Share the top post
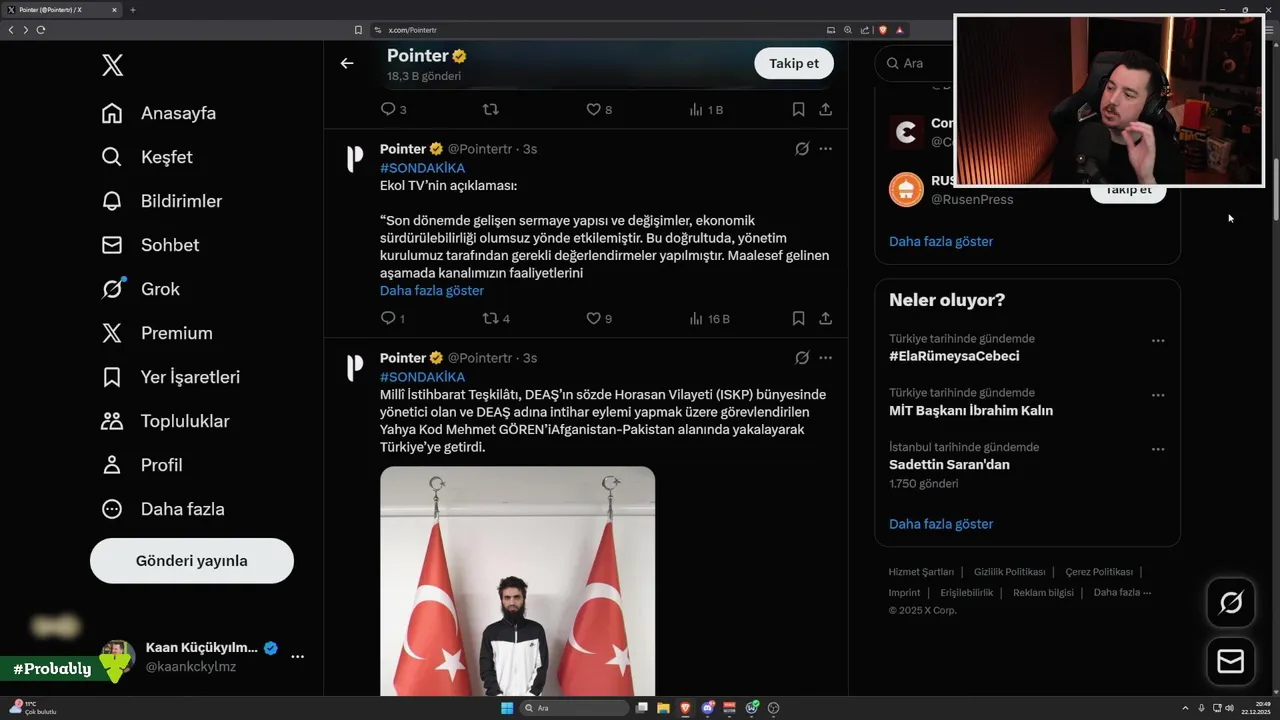The image size is (1280, 720). (x=826, y=110)
